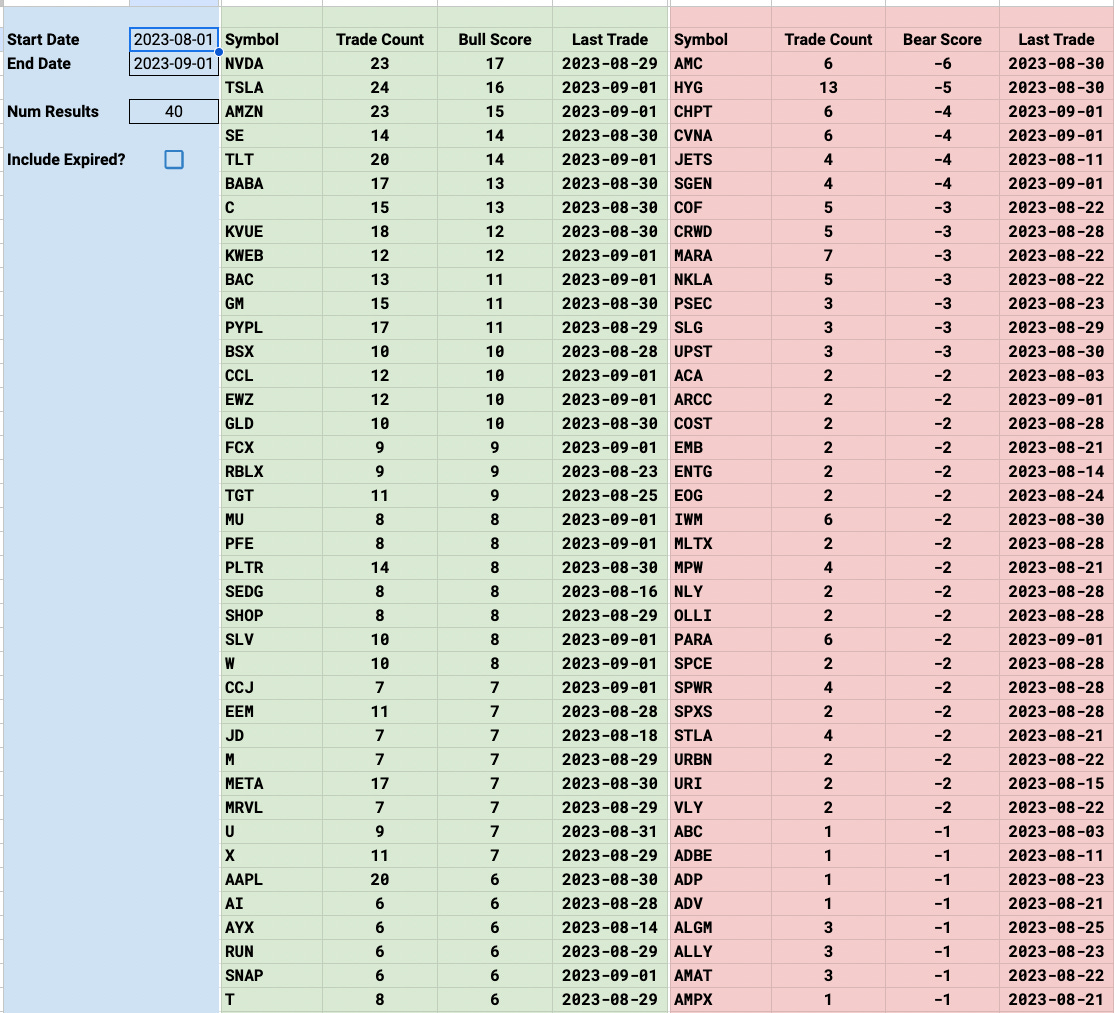
Task: Select the AMC symbol cell
Action: pos(720,63)
